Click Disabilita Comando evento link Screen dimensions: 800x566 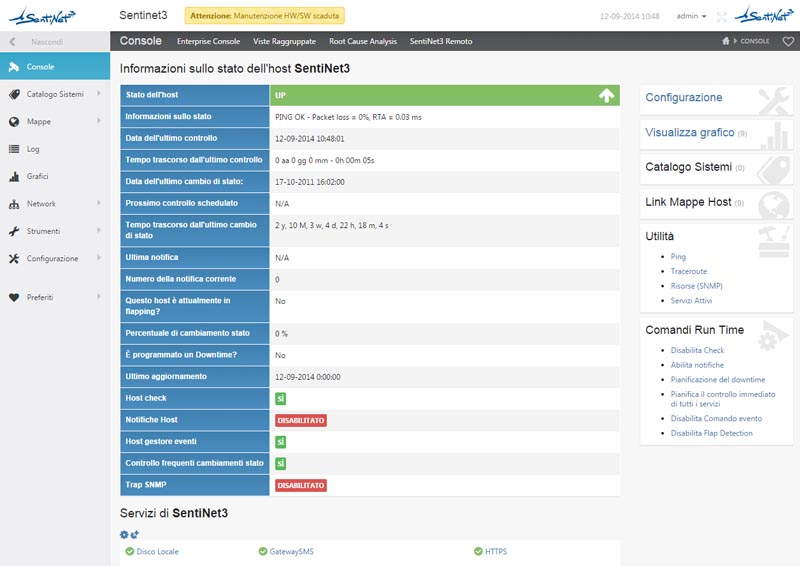pyautogui.click(x=716, y=419)
